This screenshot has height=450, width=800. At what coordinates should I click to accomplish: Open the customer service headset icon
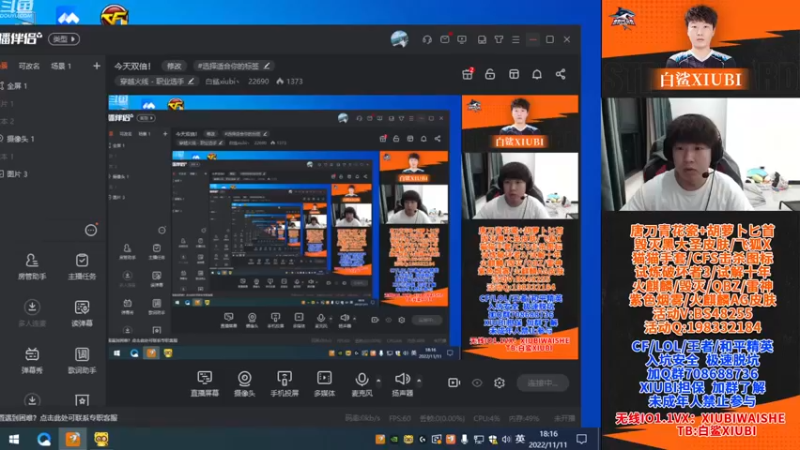click(427, 39)
